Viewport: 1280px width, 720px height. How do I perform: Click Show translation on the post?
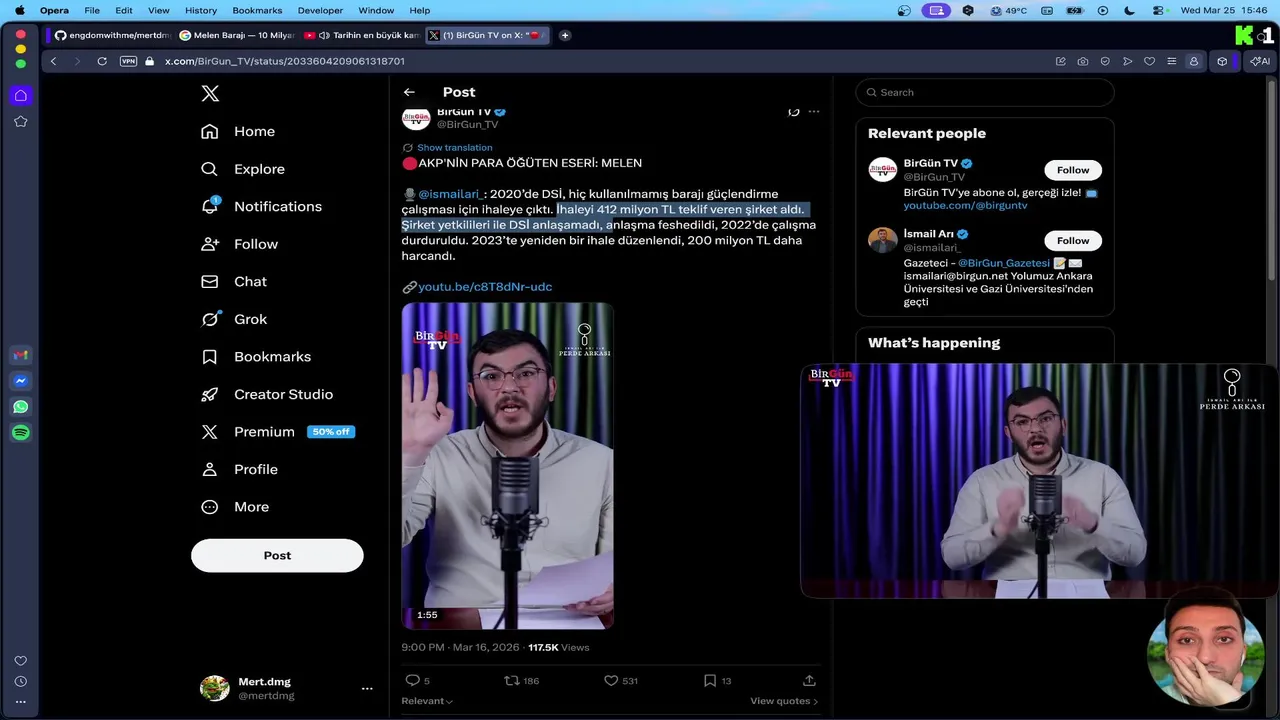coord(454,147)
